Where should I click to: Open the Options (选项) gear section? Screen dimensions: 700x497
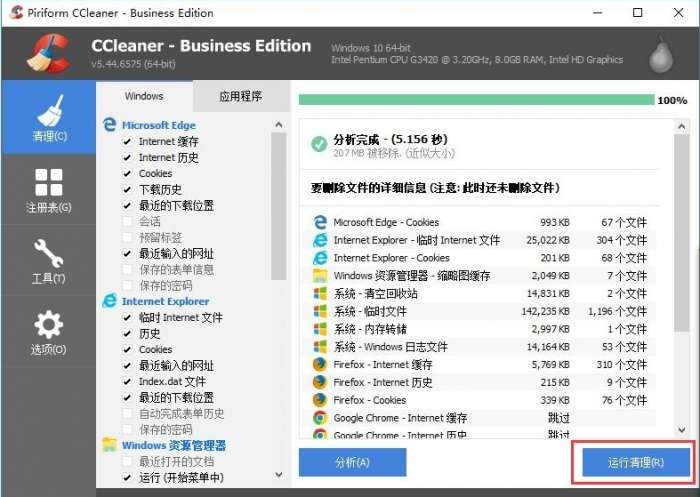click(x=49, y=332)
